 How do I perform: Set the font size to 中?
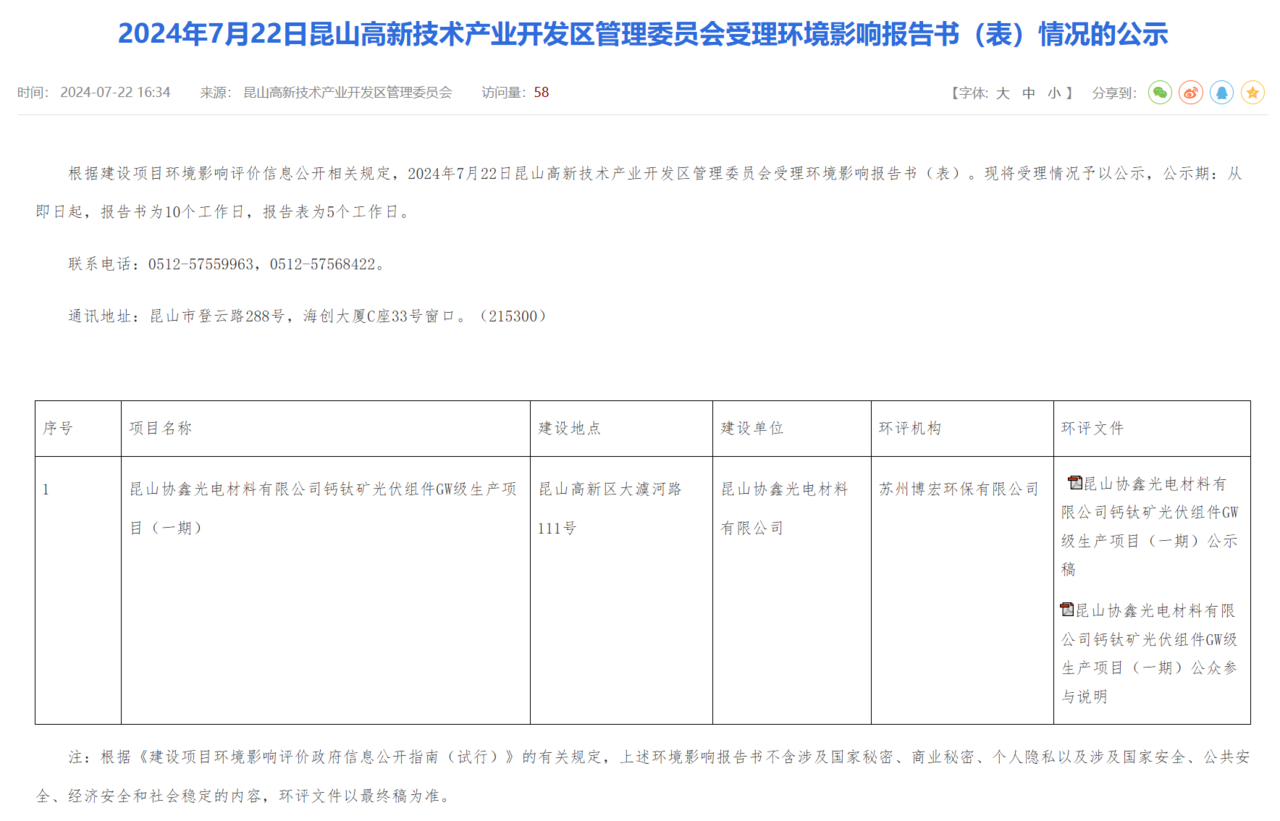[x=1028, y=93]
